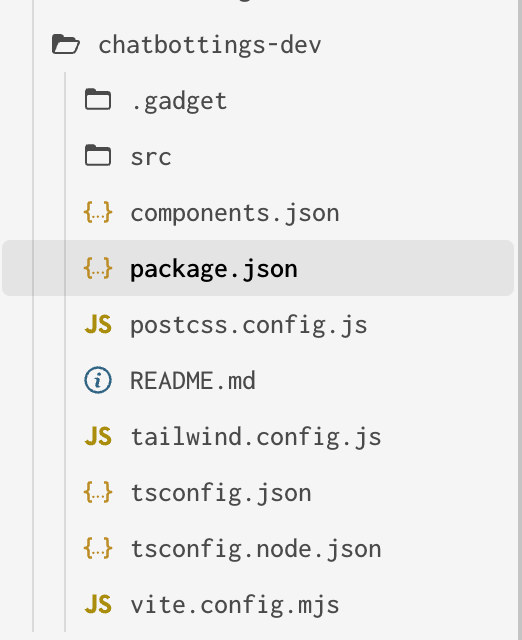Click the JSON braces icon beside tsconfig.json
The height and width of the screenshot is (640, 522).
98,492
